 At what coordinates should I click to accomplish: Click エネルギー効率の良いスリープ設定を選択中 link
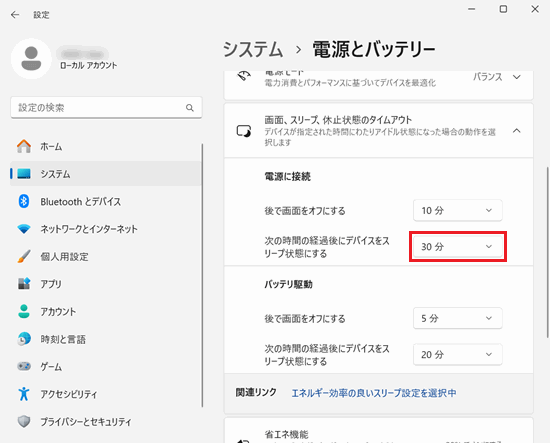374,393
